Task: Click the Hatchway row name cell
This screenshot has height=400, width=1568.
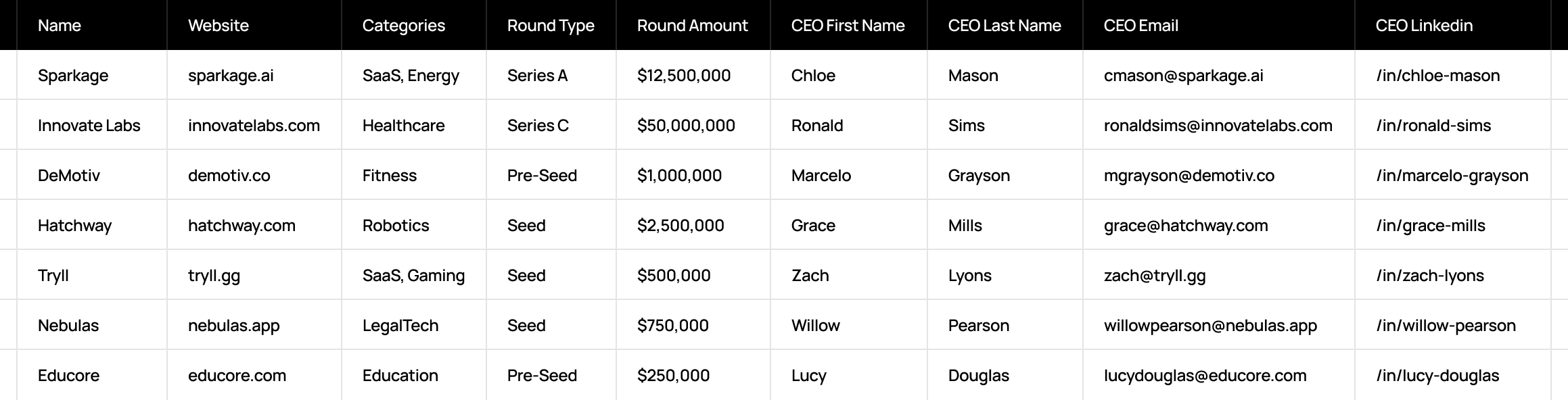Action: click(92, 225)
